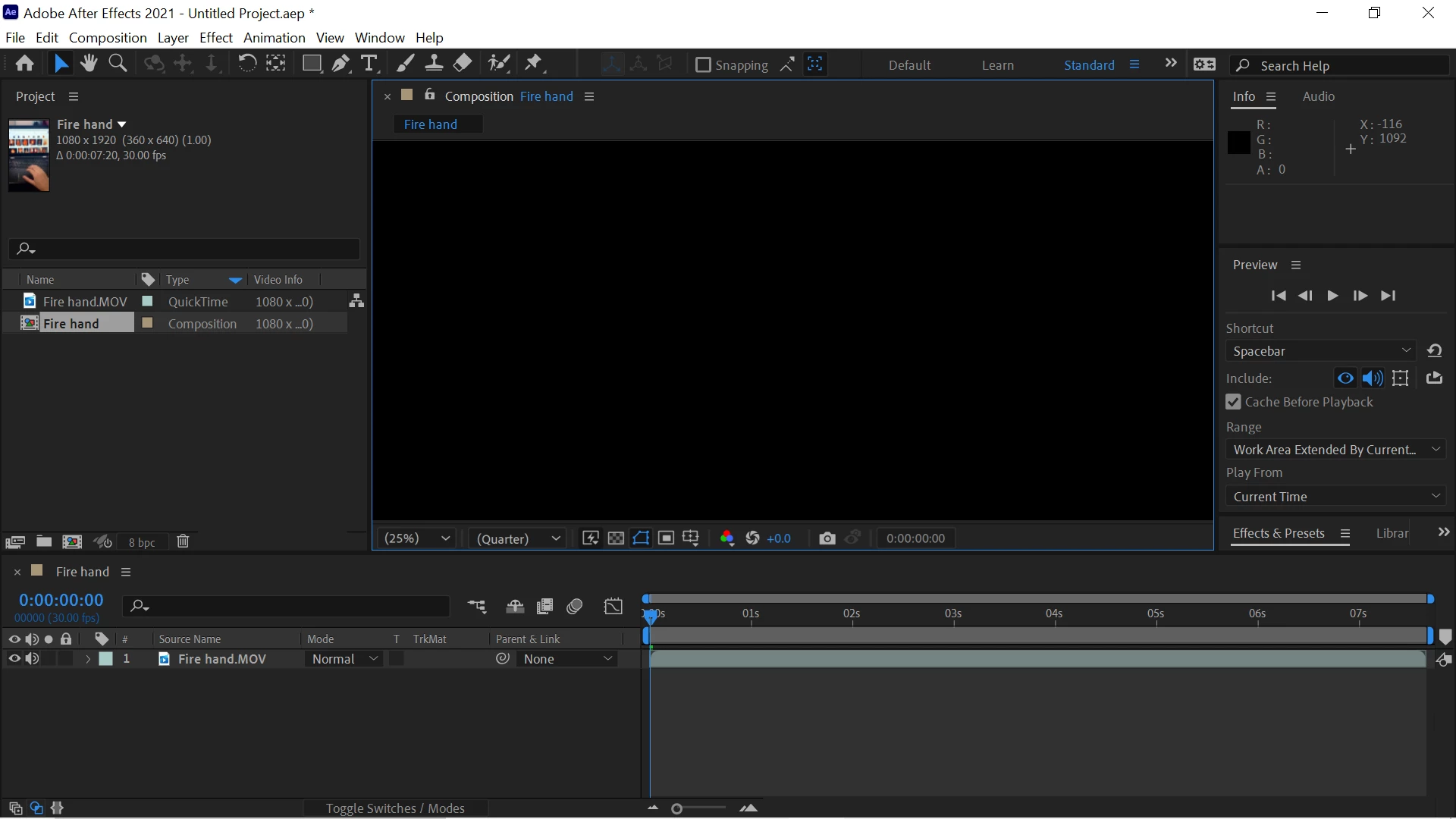Open the Spacebar shortcut dropdown
The height and width of the screenshot is (819, 1456).
click(1321, 351)
